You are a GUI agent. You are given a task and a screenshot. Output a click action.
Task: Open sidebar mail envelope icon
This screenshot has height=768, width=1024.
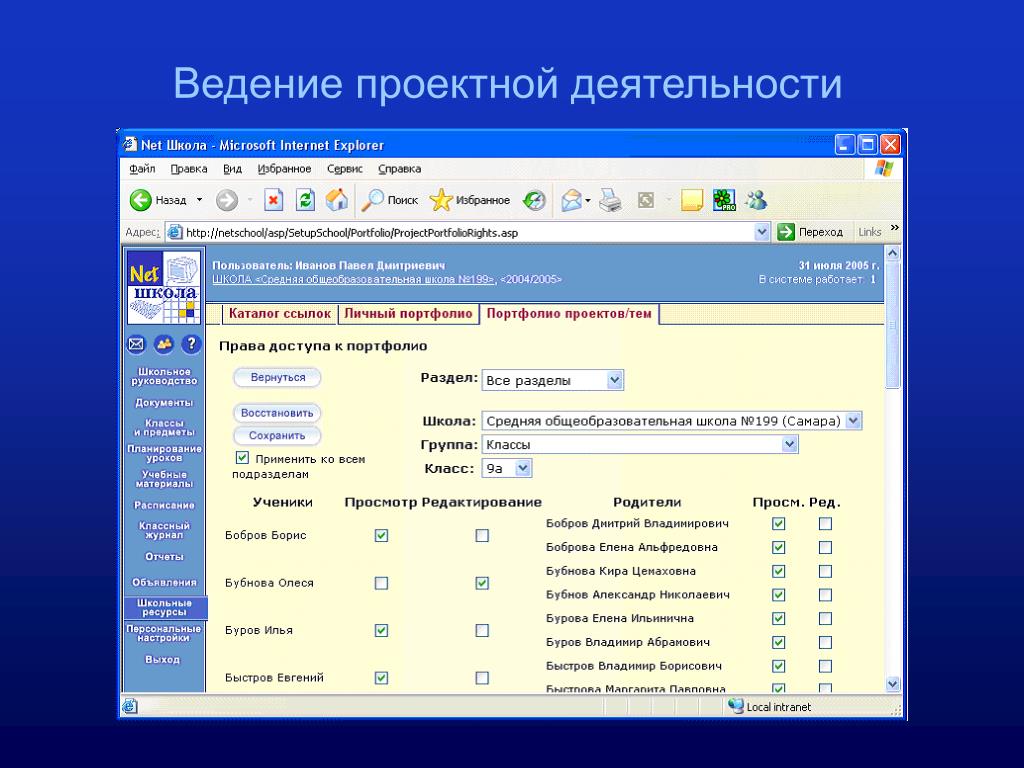click(x=136, y=344)
